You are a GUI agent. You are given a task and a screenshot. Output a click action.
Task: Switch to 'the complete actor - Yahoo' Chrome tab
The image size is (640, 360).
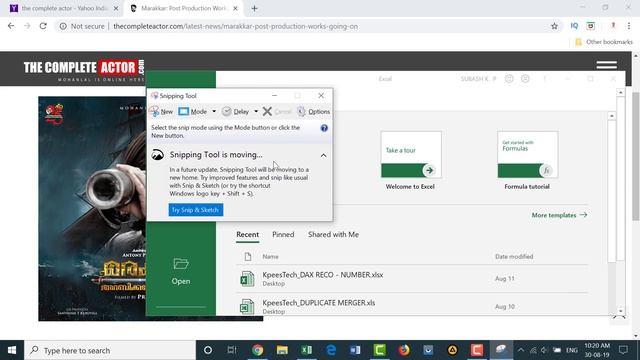[64, 8]
